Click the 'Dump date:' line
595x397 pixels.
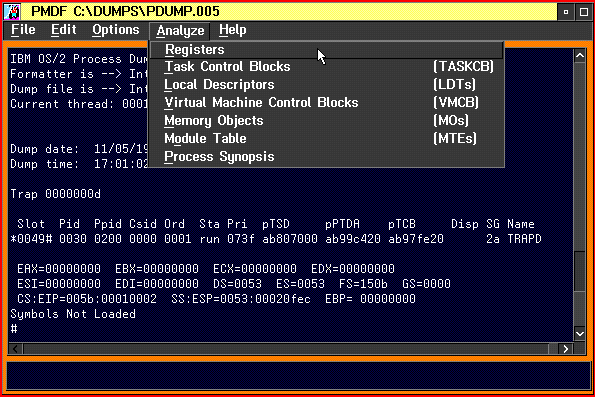point(79,149)
